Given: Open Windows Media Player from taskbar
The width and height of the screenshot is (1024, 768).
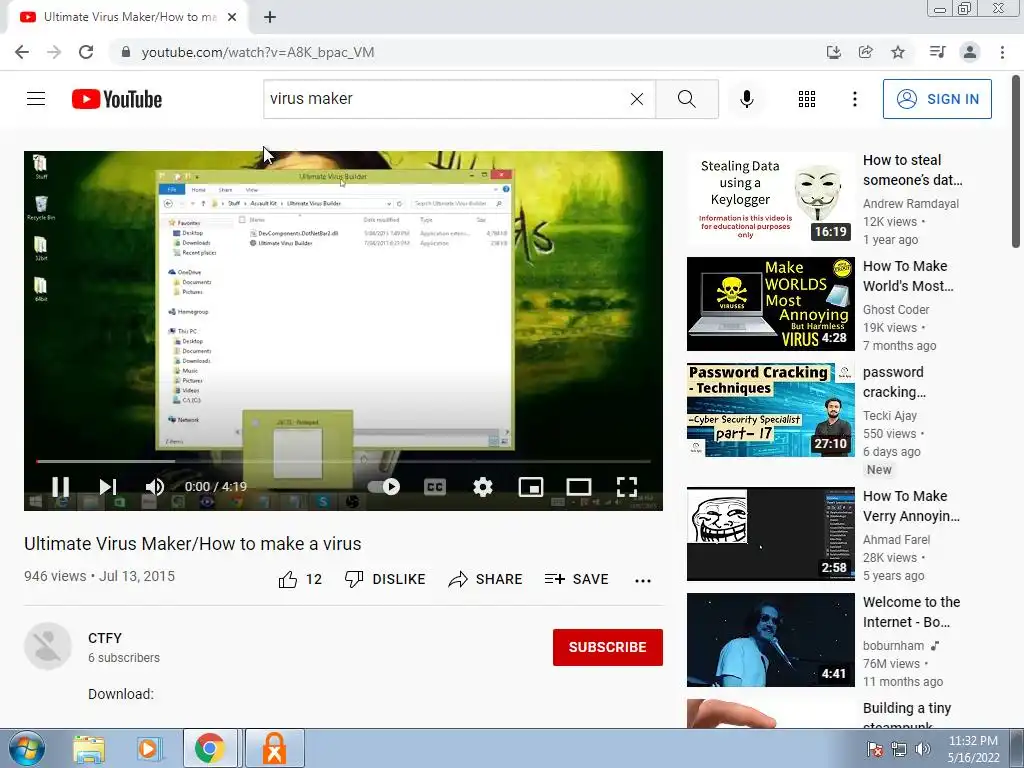Looking at the screenshot, I should pyautogui.click(x=149, y=749).
